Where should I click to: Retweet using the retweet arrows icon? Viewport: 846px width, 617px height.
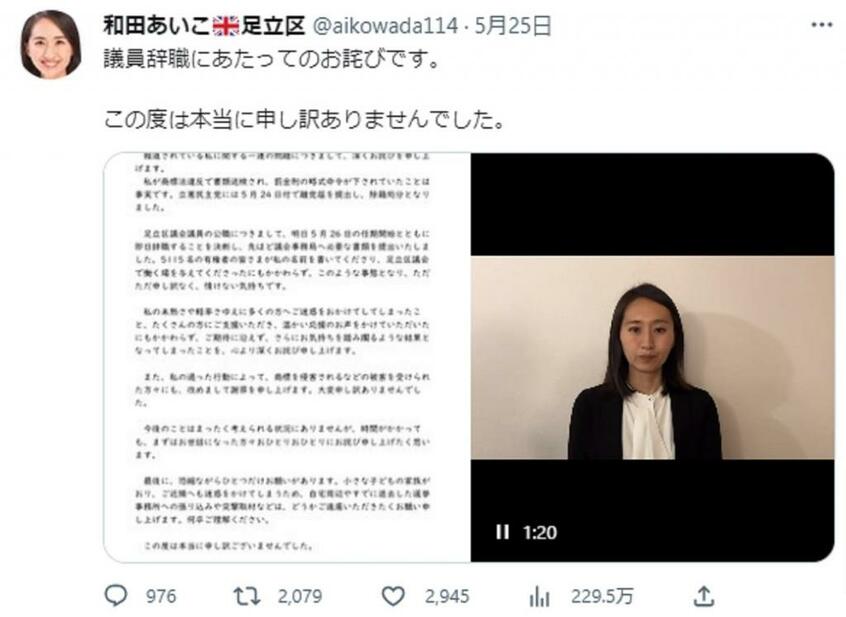pyautogui.click(x=247, y=596)
